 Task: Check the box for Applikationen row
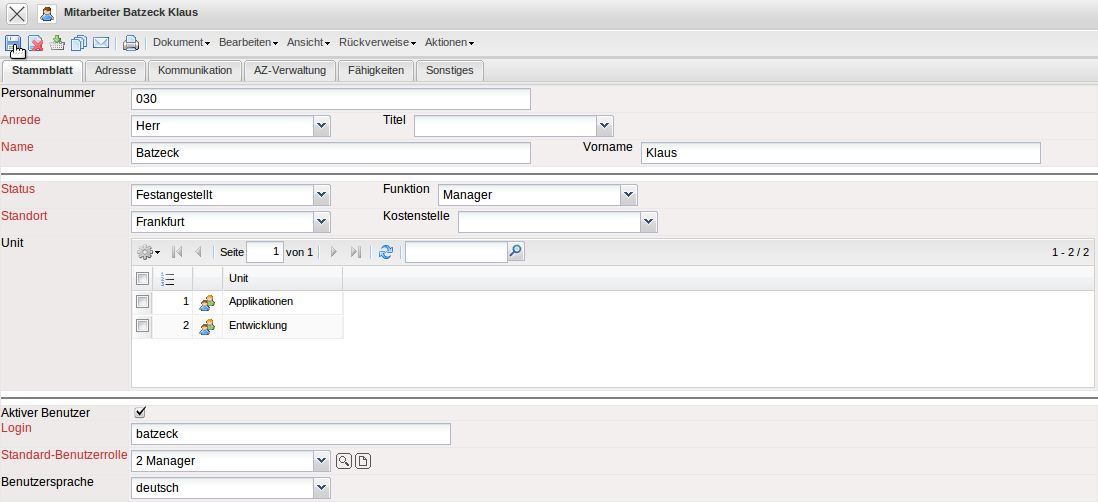142,301
